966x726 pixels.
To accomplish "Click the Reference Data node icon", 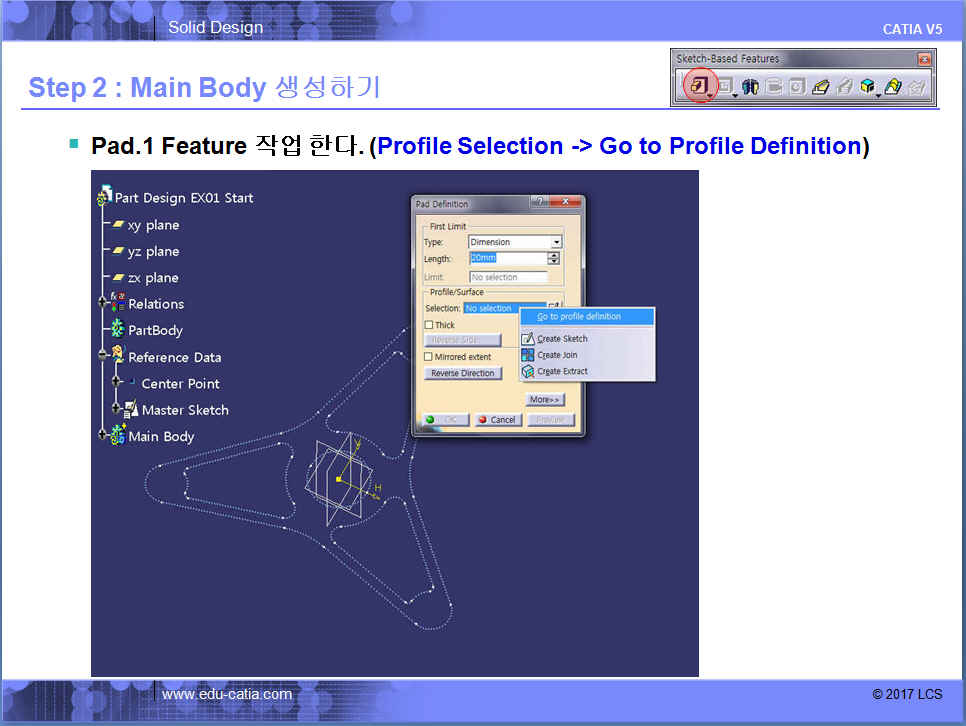I will [x=118, y=354].
